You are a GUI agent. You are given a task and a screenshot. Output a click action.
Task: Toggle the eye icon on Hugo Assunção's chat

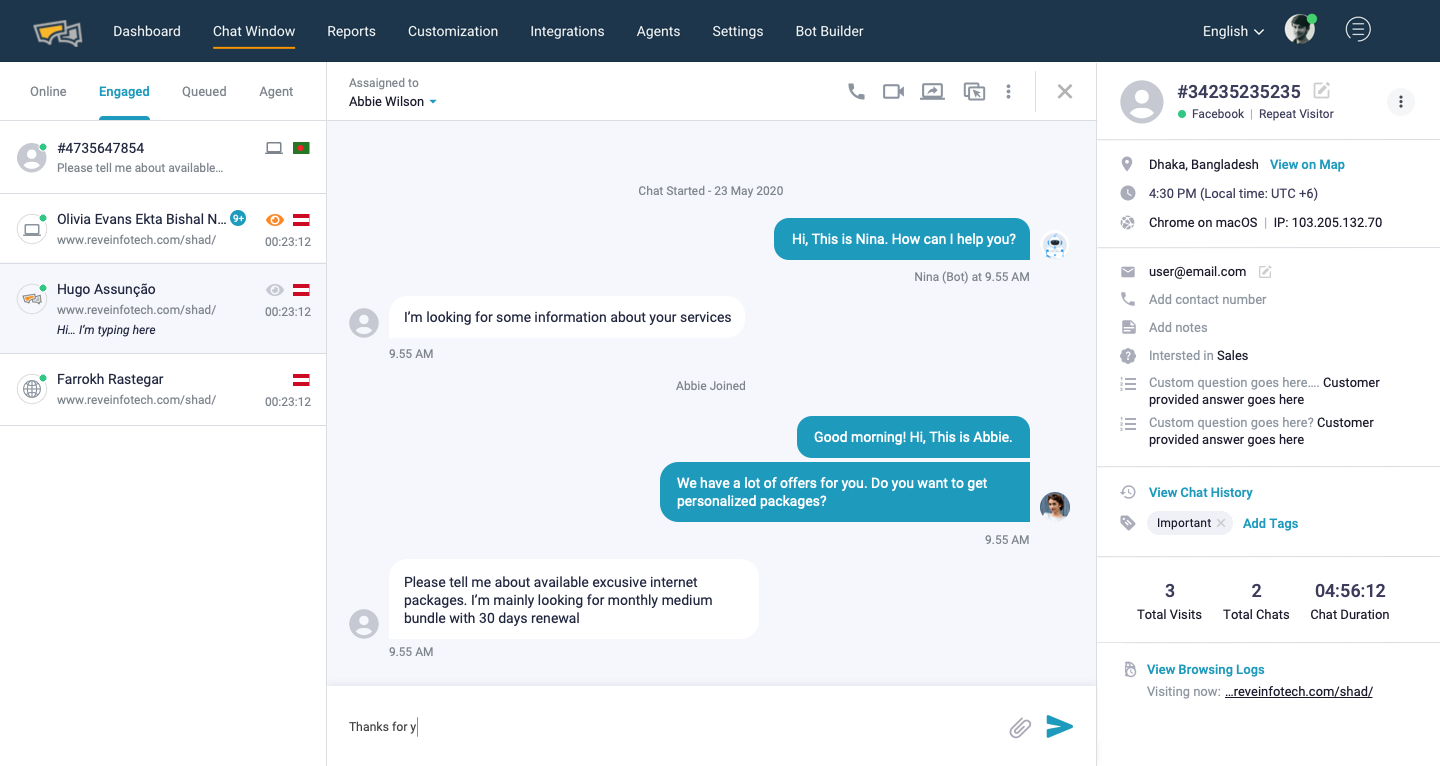point(276,289)
